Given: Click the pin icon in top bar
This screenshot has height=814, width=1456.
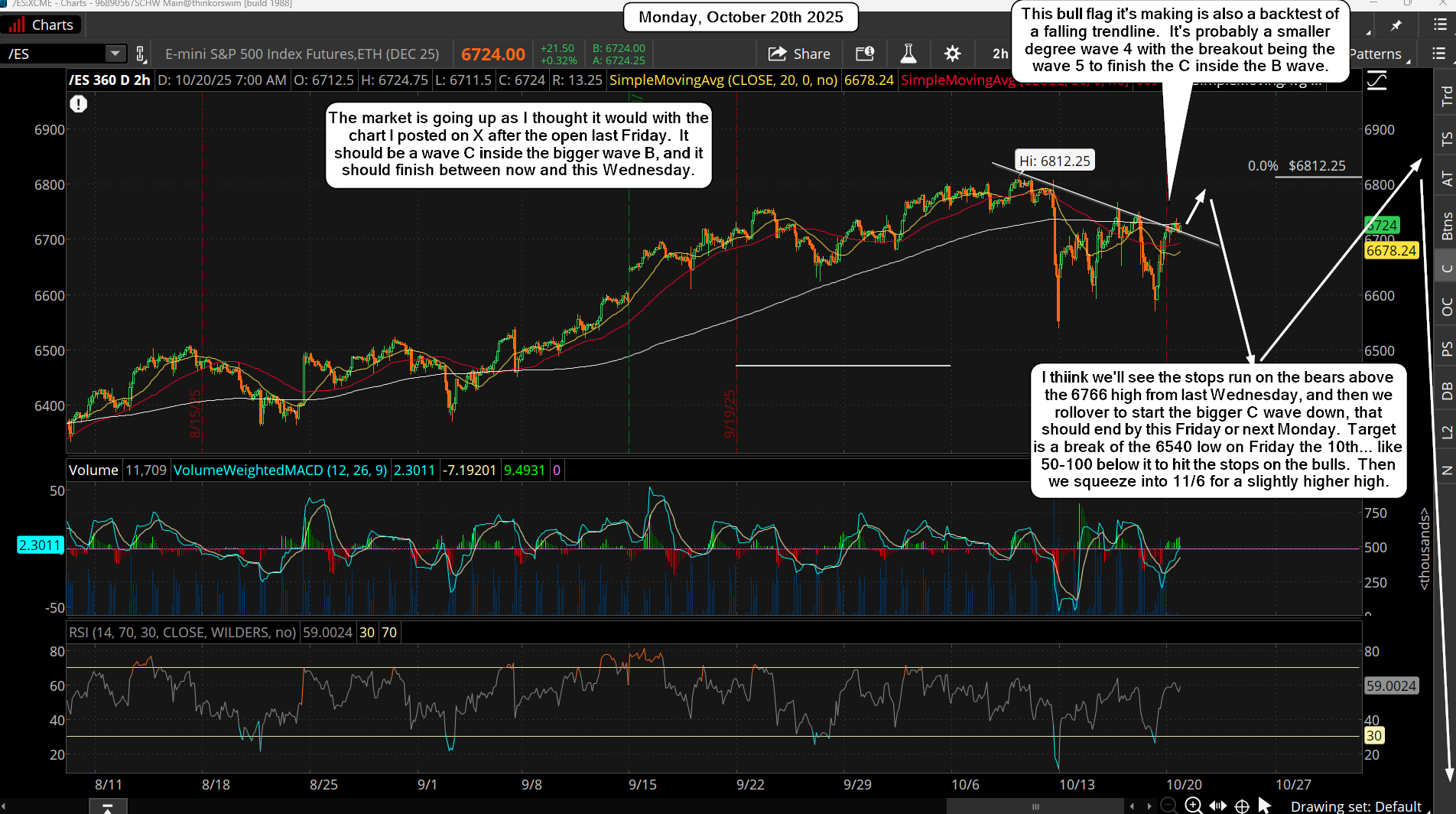Looking at the screenshot, I should click(1396, 25).
